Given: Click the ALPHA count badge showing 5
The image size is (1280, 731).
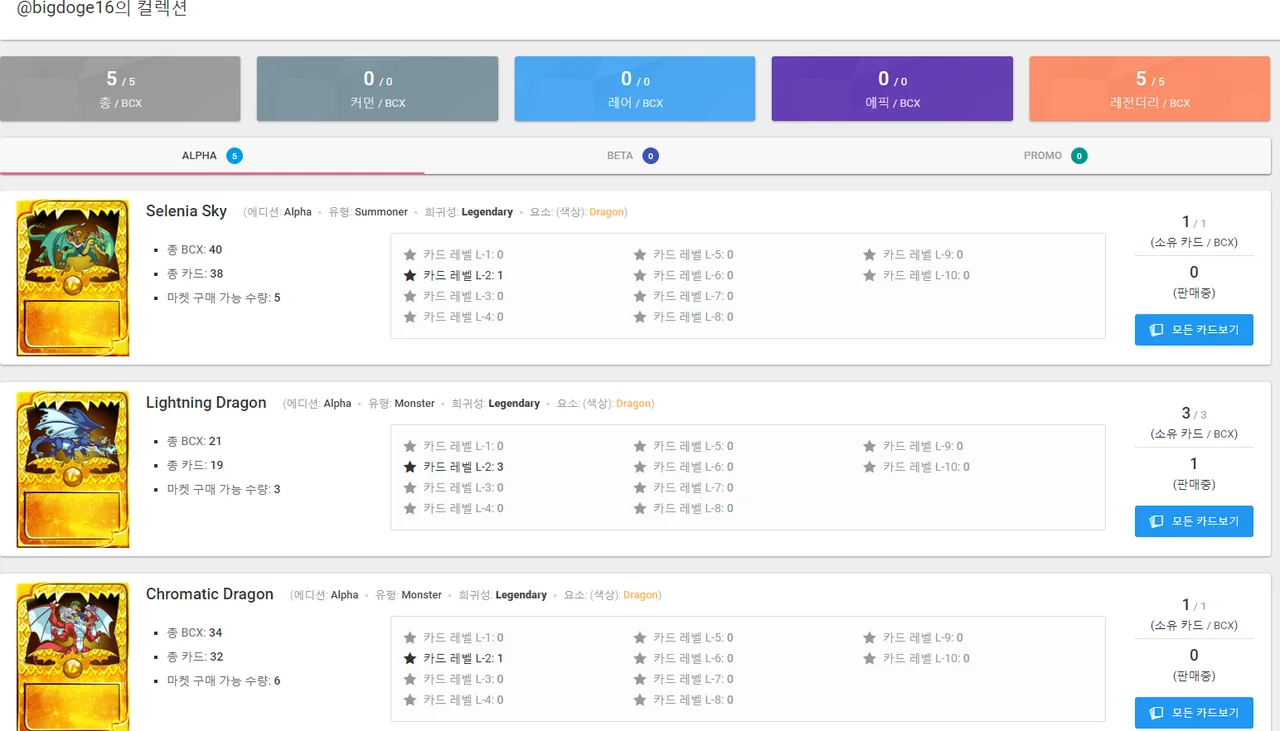Looking at the screenshot, I should pos(234,156).
